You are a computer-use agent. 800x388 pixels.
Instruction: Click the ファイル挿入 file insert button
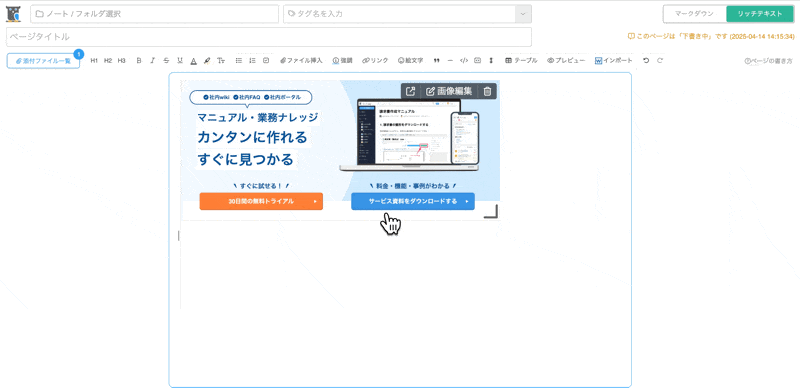(x=302, y=60)
